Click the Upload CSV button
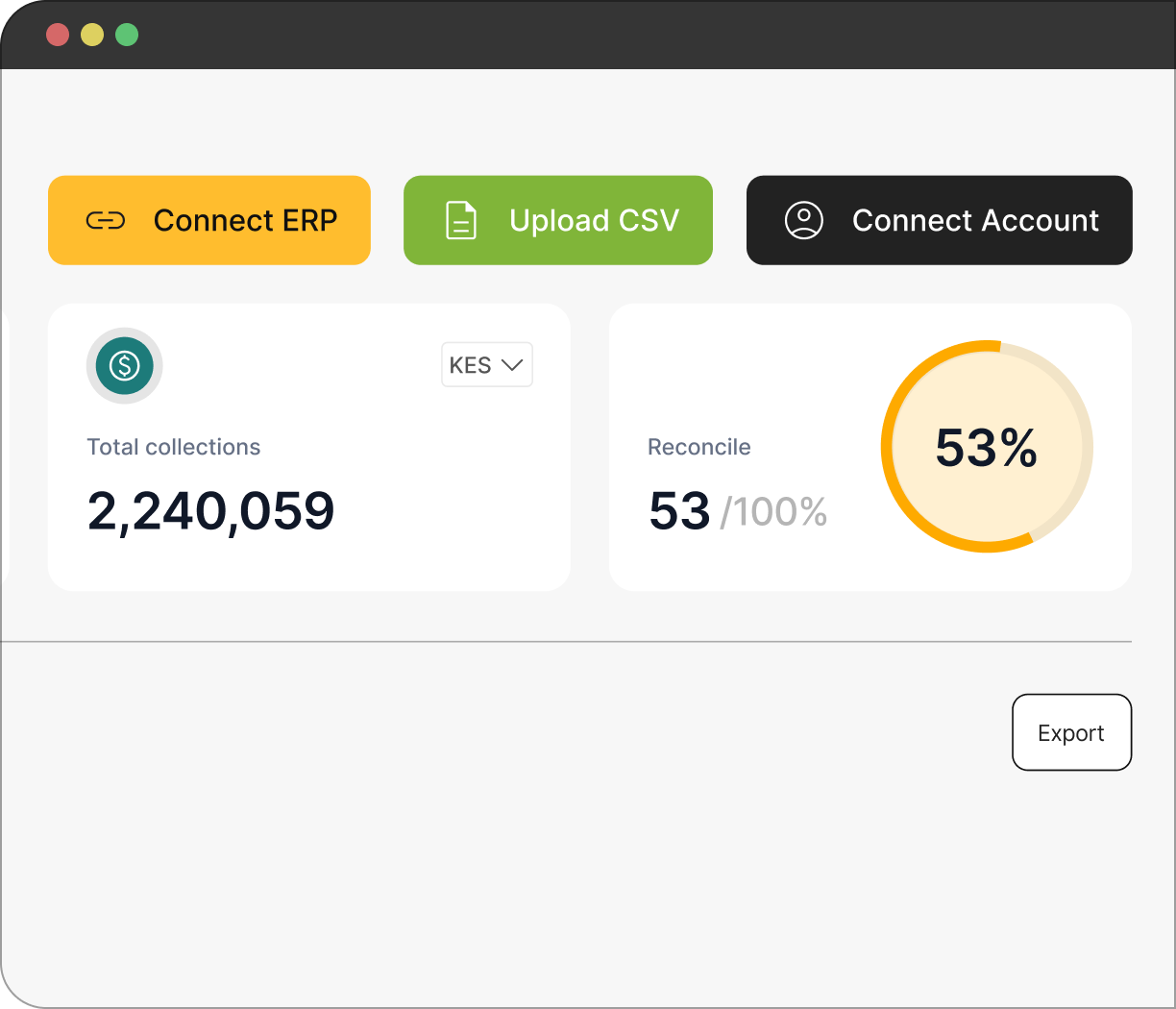 point(558,220)
